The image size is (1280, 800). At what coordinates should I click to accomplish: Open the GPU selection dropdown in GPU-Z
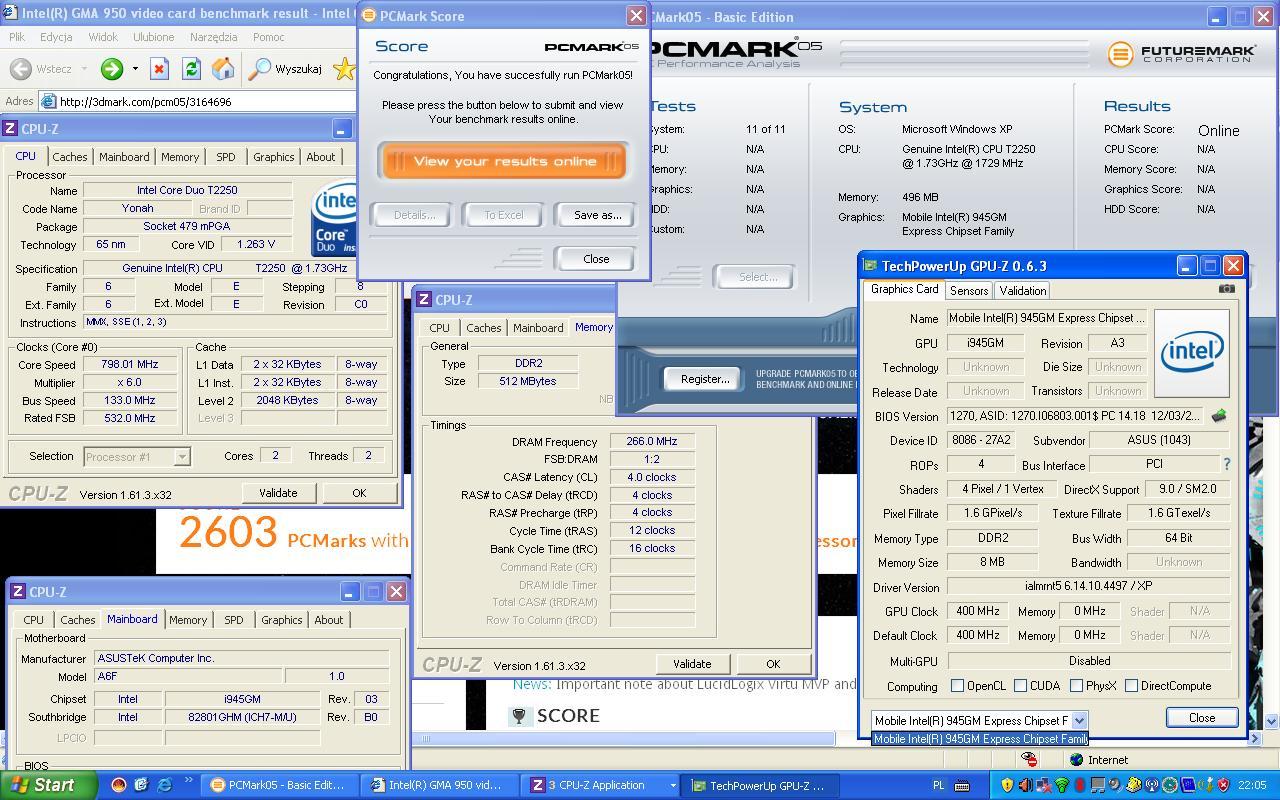pos(1079,720)
